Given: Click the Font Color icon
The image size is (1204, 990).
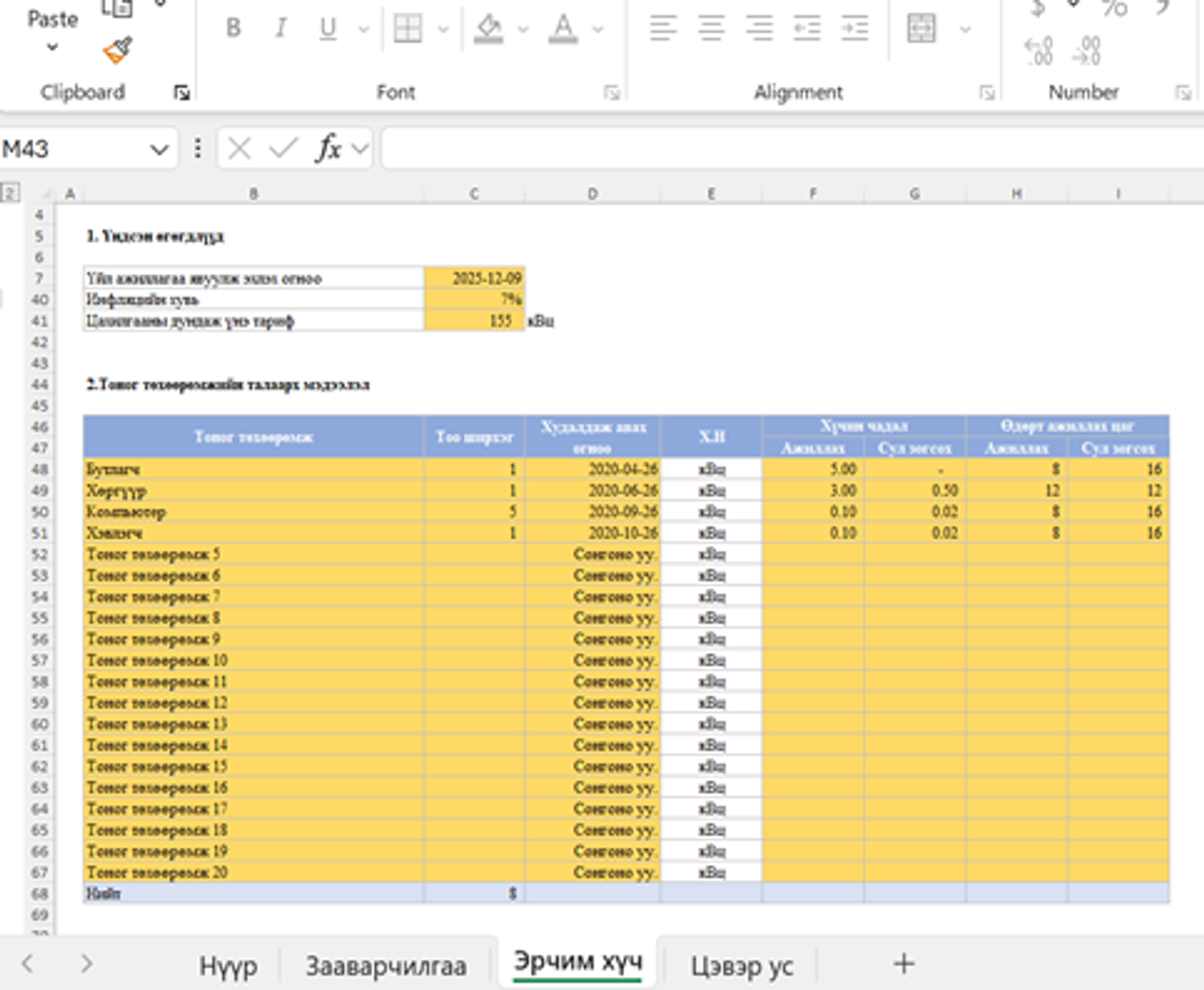Looking at the screenshot, I should (563, 29).
